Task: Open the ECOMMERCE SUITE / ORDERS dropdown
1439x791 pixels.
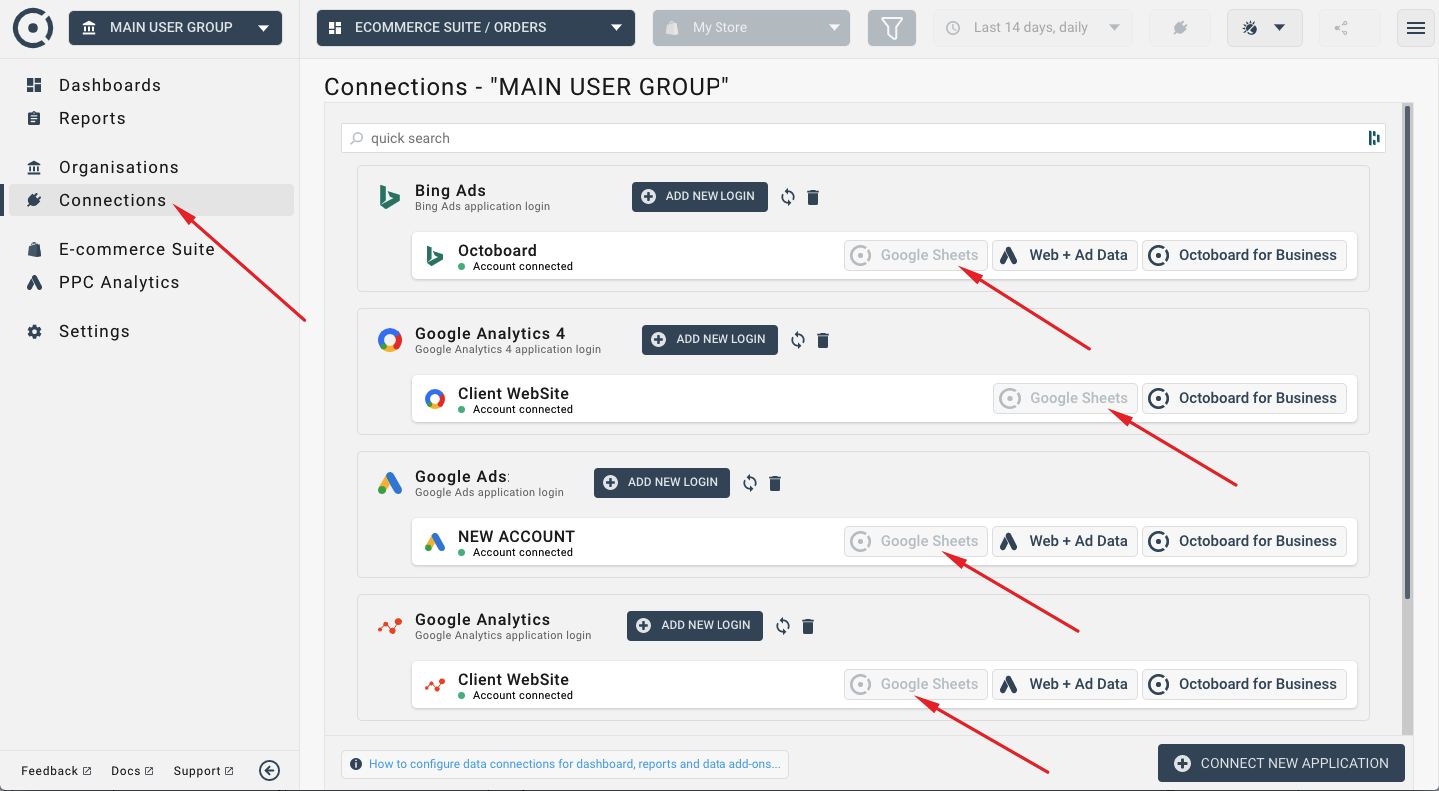Action: [476, 28]
